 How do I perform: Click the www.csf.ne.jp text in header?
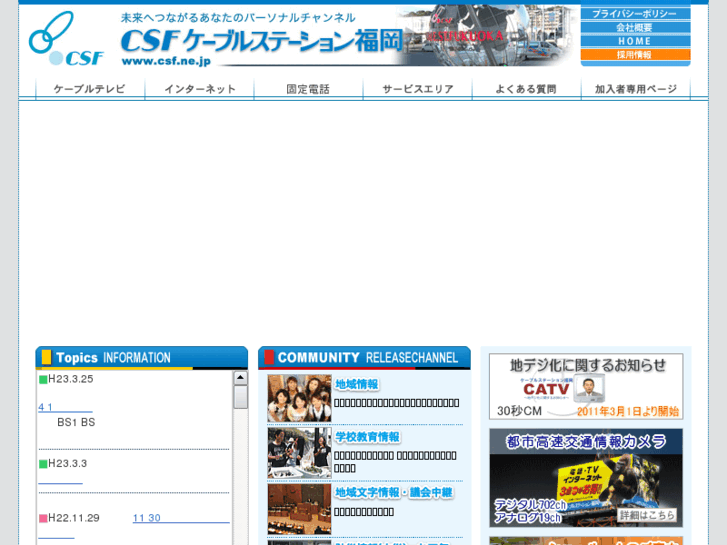(166, 61)
